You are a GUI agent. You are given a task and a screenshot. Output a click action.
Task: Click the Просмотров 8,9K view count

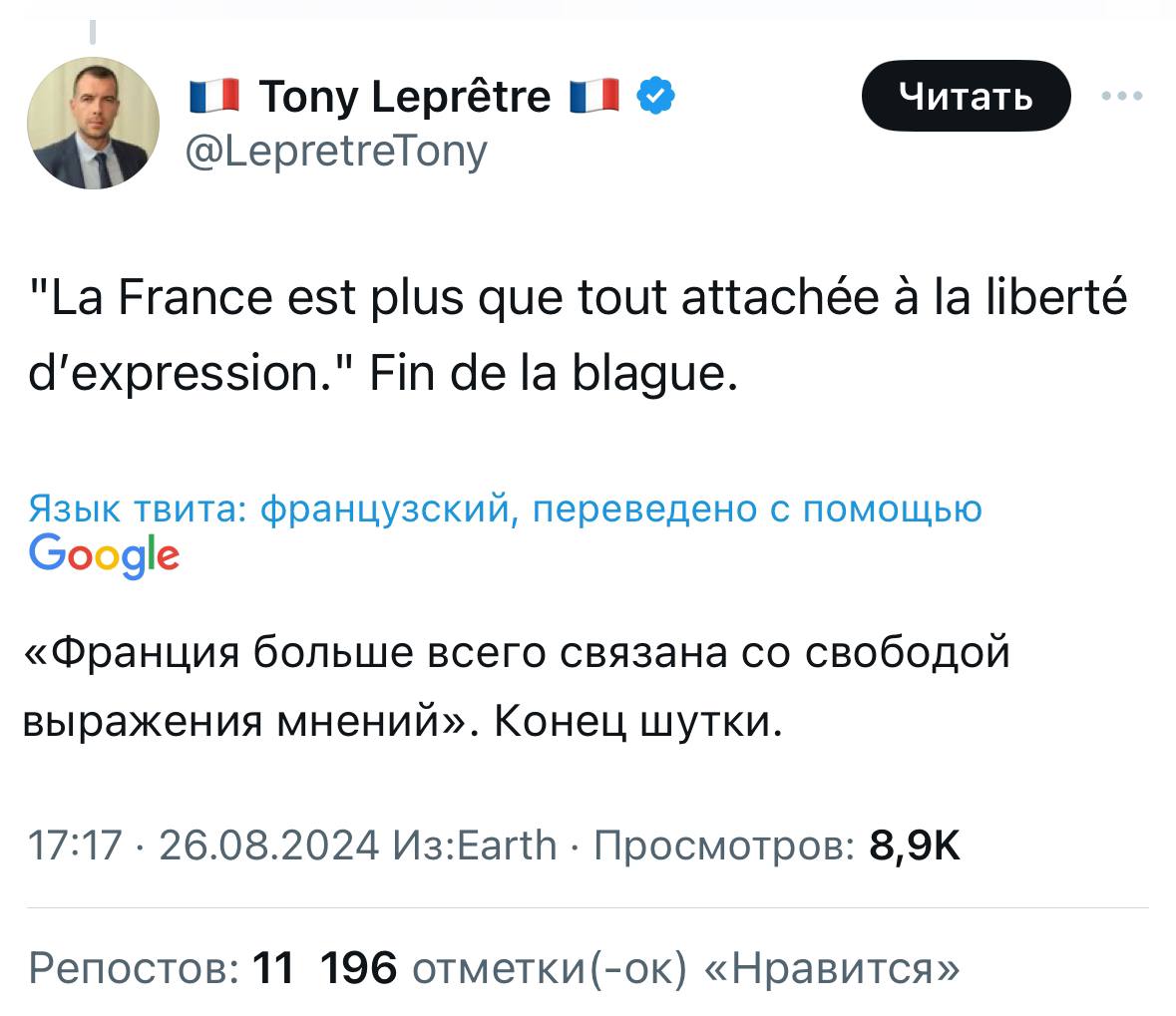coord(777,846)
